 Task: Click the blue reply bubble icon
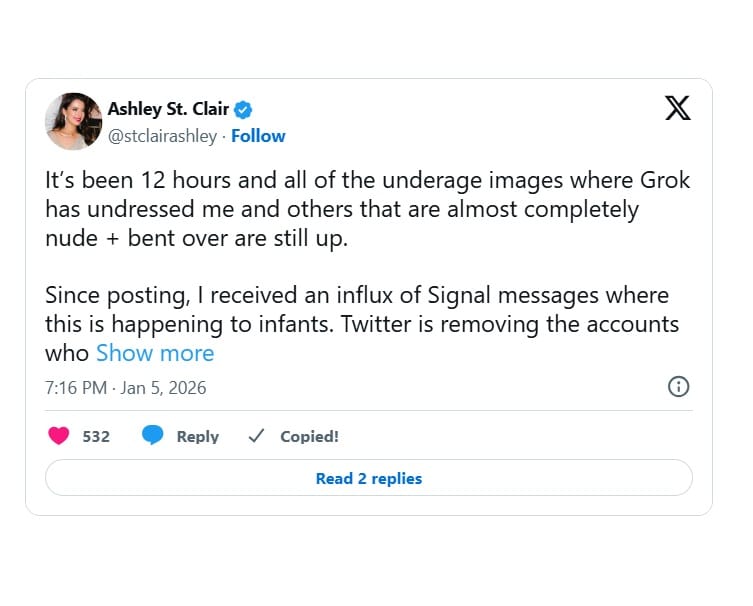point(152,436)
